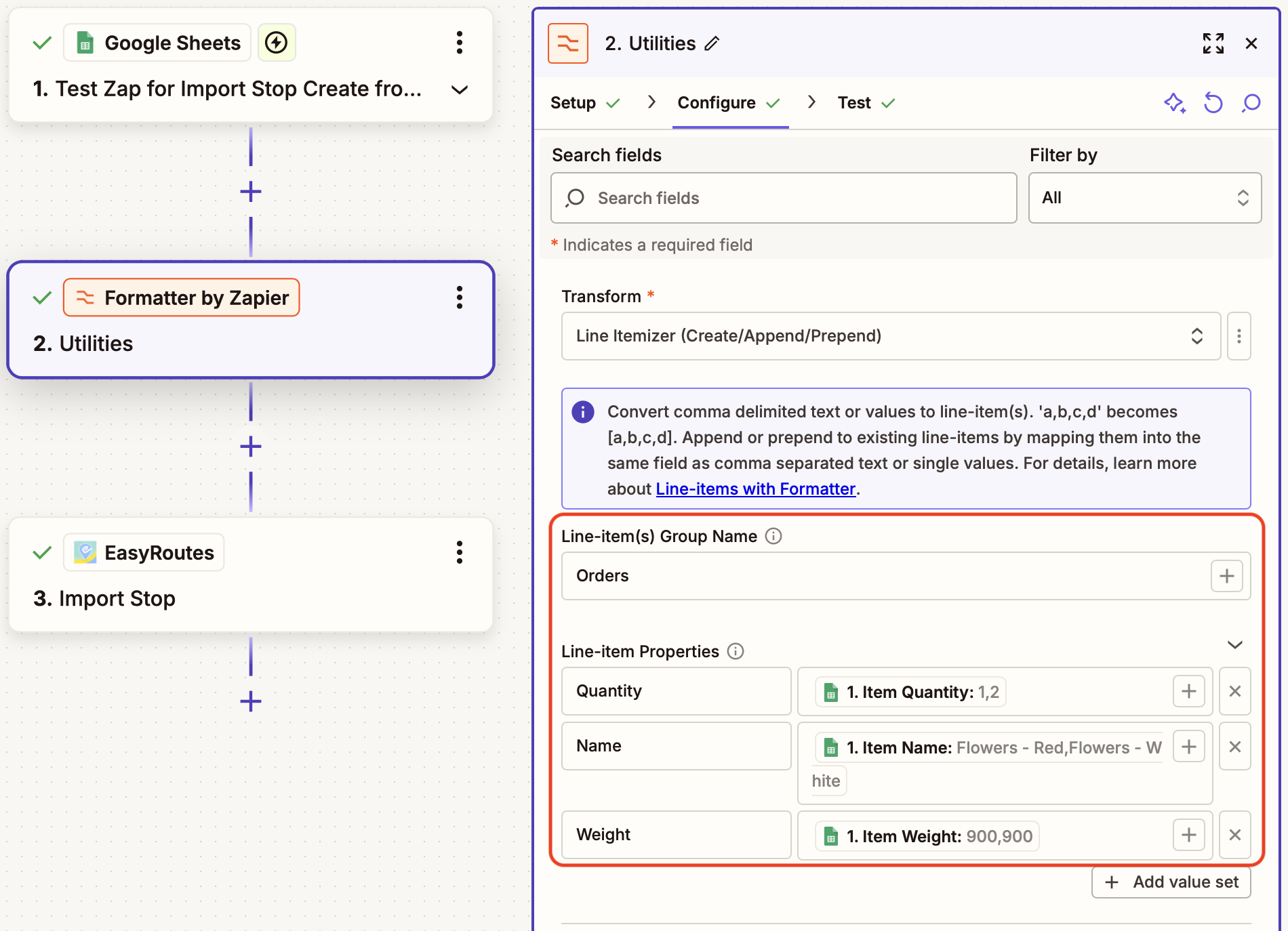Click the EasyRoutes app badge
This screenshot has width=1288, height=931.
144,552
